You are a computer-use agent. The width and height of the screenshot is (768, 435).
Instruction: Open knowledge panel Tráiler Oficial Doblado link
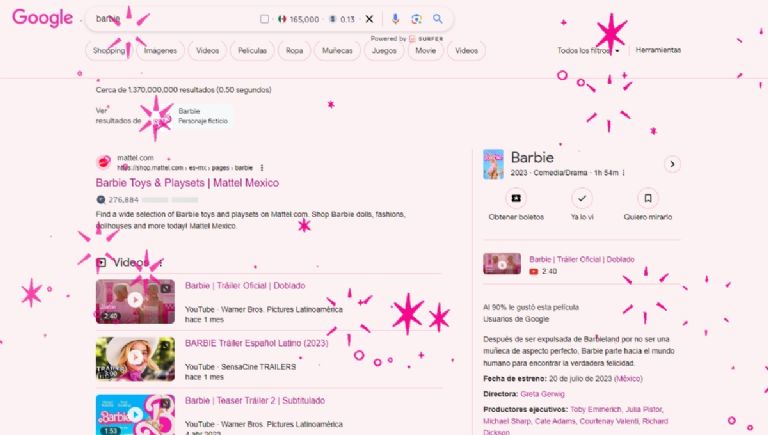pos(582,259)
